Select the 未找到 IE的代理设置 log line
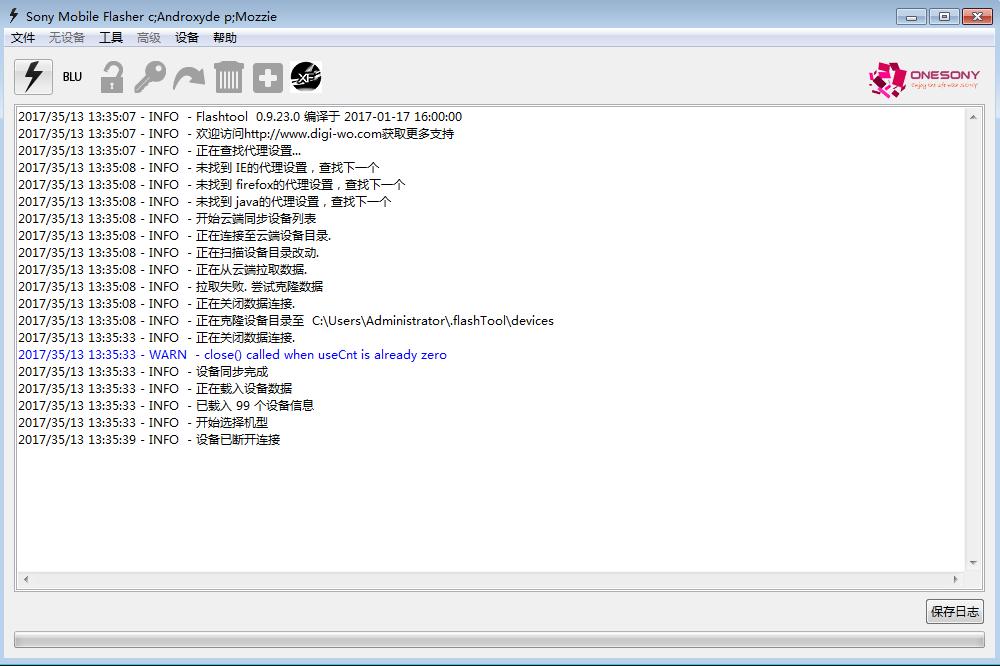Image resolution: width=1000 pixels, height=666 pixels. (198, 168)
